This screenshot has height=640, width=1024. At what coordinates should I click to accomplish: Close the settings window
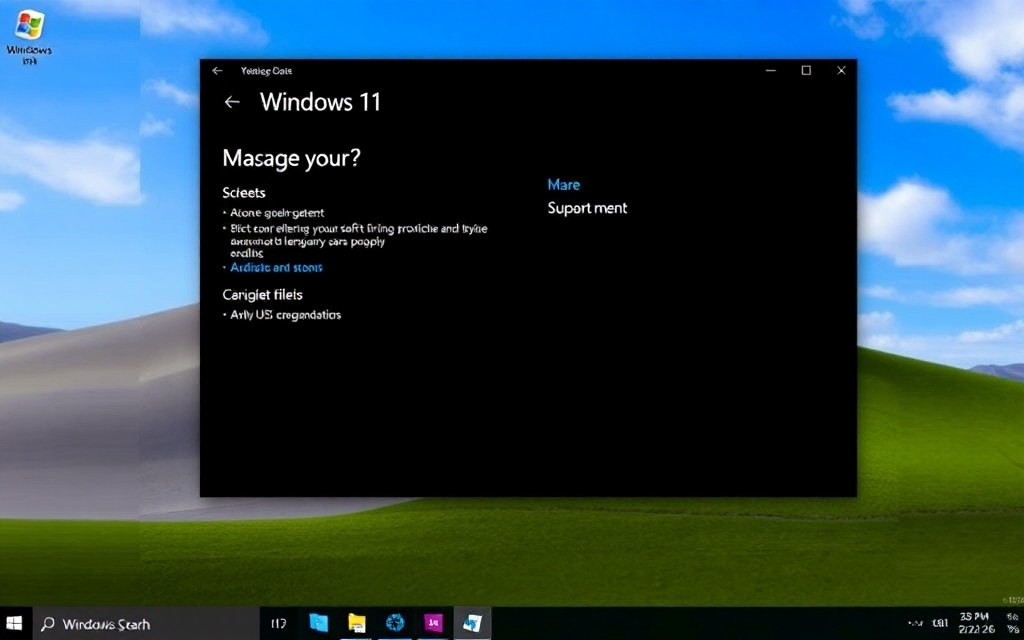click(x=841, y=71)
